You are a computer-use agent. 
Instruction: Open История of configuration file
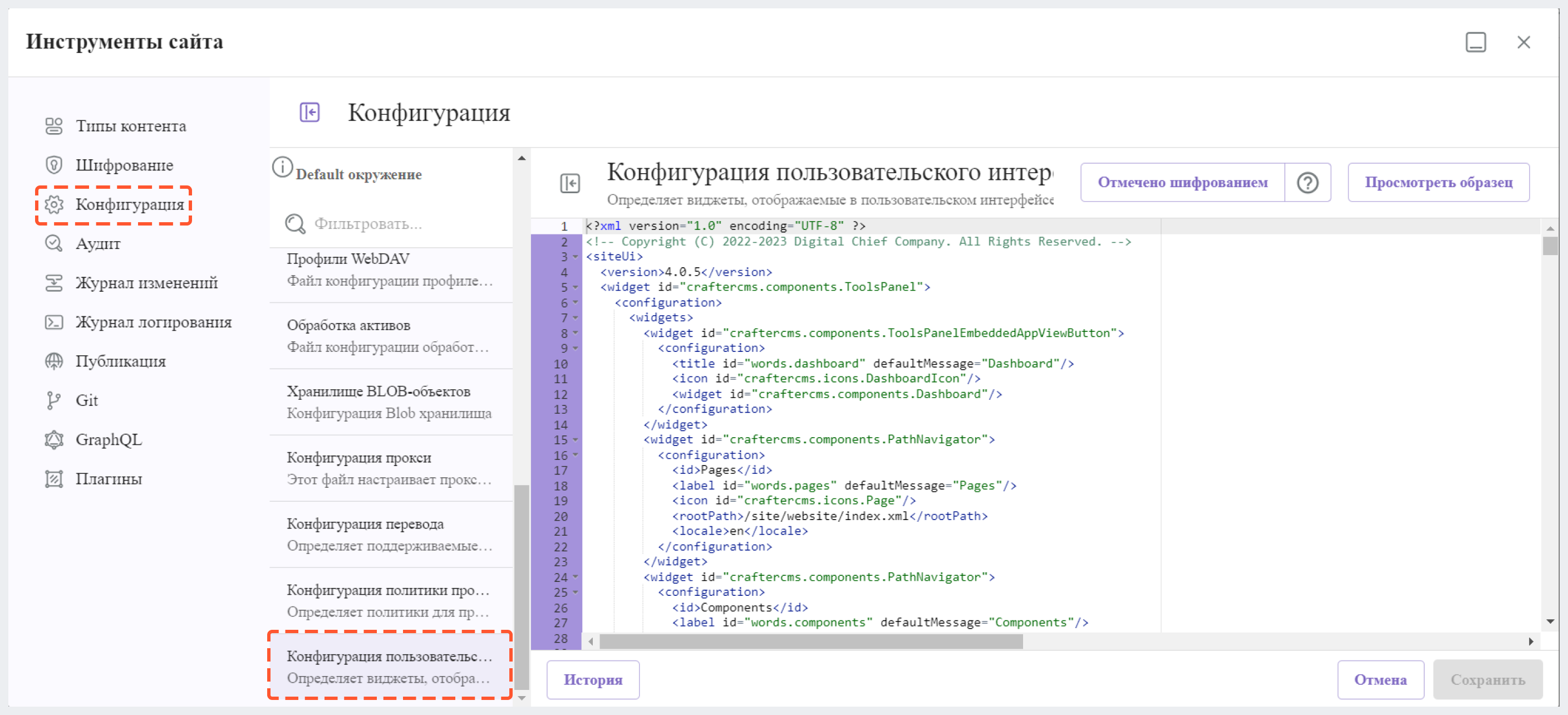tap(593, 680)
